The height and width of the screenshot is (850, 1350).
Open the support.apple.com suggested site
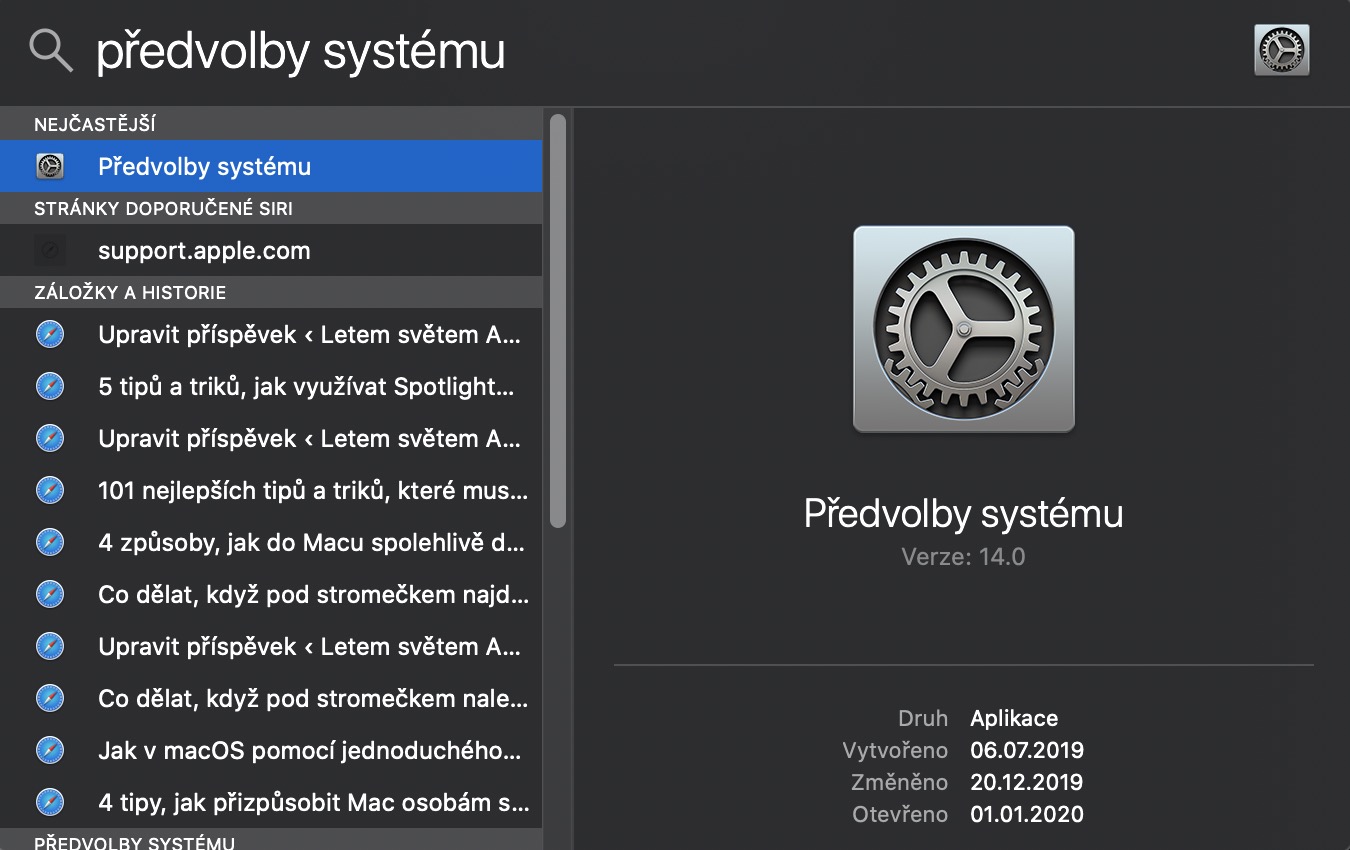pyautogui.click(x=204, y=251)
